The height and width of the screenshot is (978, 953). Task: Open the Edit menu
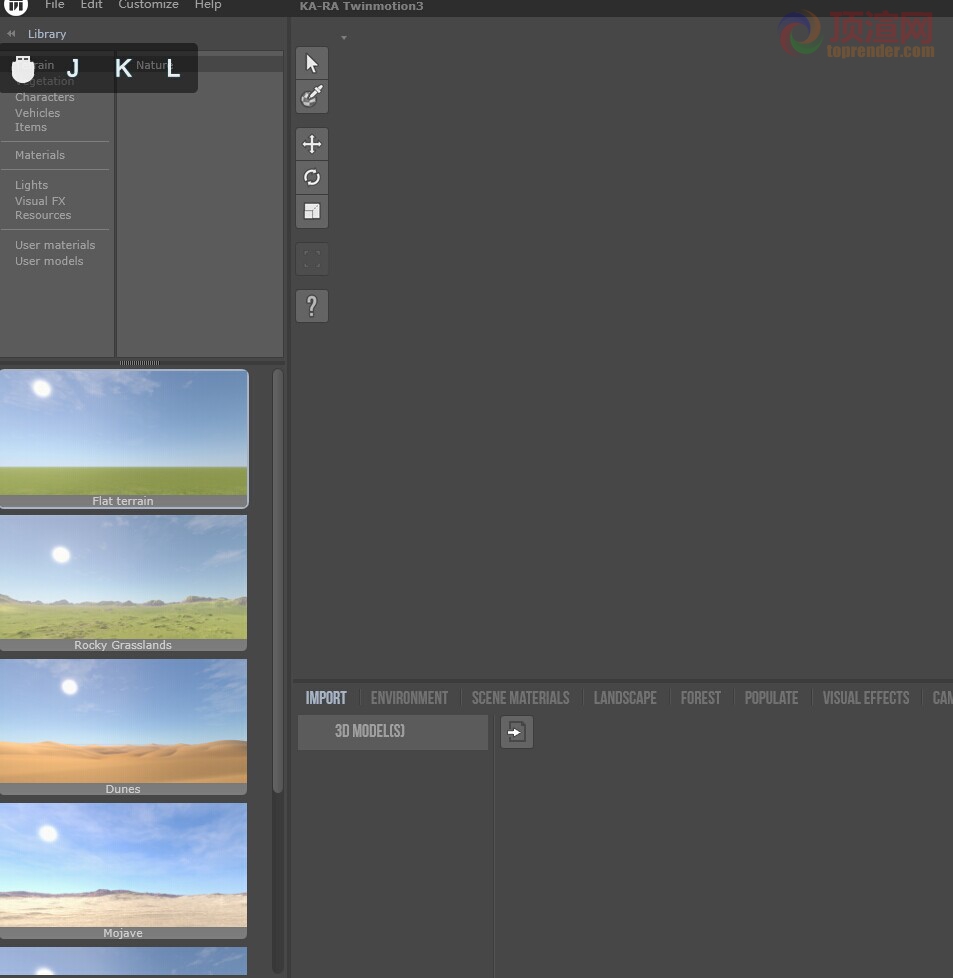[x=91, y=5]
